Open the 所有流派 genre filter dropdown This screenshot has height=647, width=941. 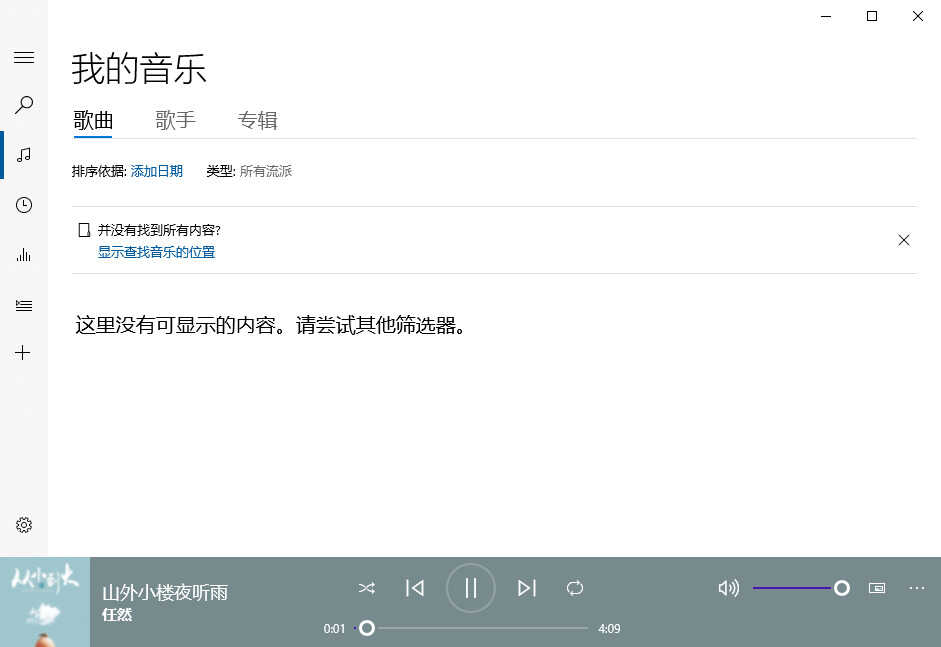[x=266, y=172]
